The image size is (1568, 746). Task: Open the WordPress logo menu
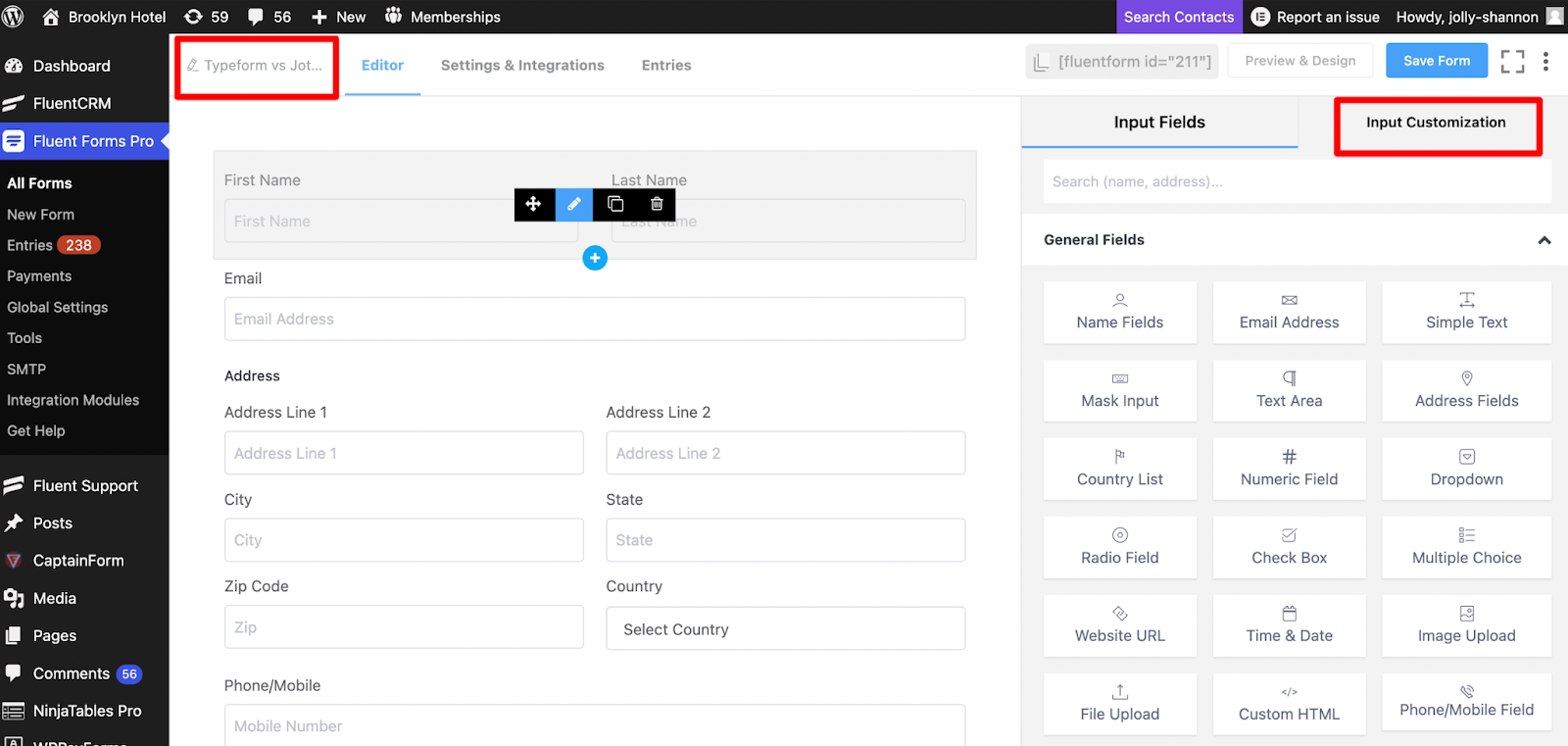[x=14, y=17]
